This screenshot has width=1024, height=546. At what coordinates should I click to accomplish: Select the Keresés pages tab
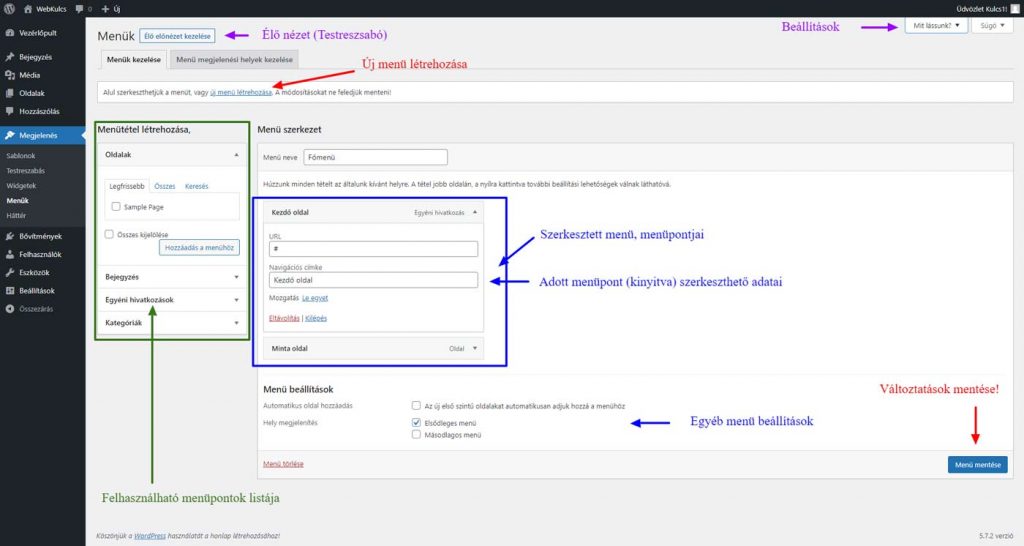pyautogui.click(x=197, y=187)
